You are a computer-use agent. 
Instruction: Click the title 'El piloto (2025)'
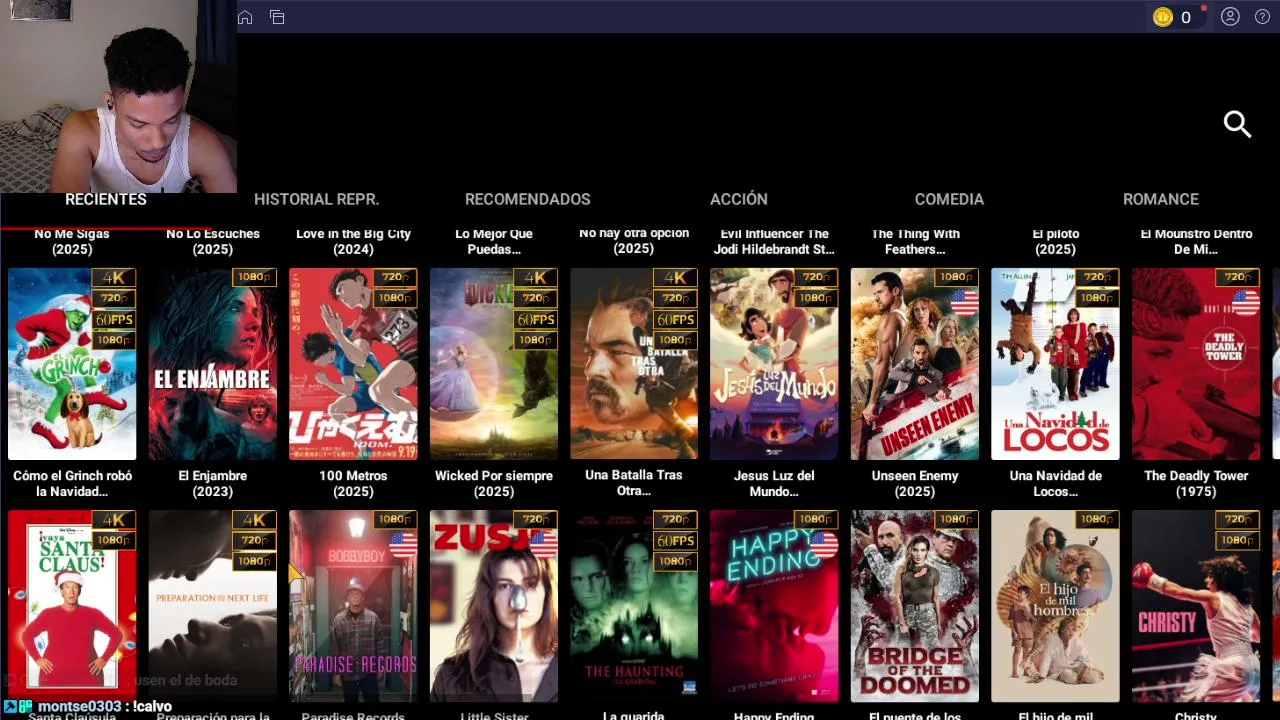pos(1055,241)
